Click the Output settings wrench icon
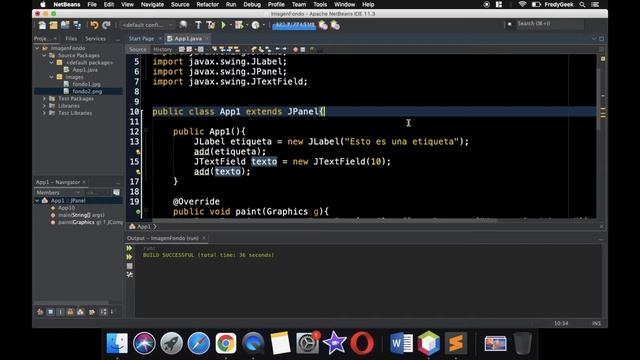 click(x=129, y=275)
